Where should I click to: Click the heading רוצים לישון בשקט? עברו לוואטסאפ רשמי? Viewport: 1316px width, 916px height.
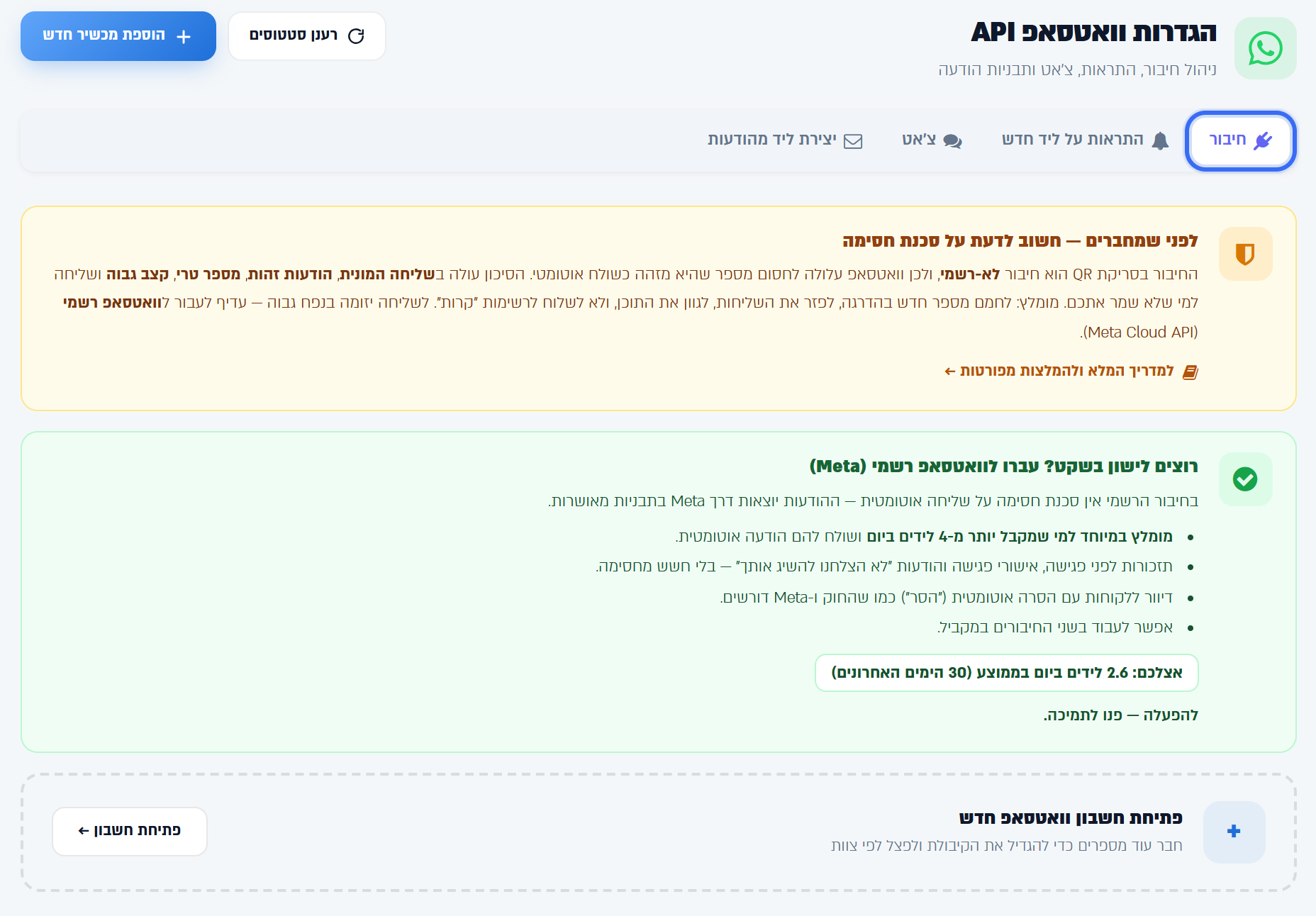tap(1004, 467)
